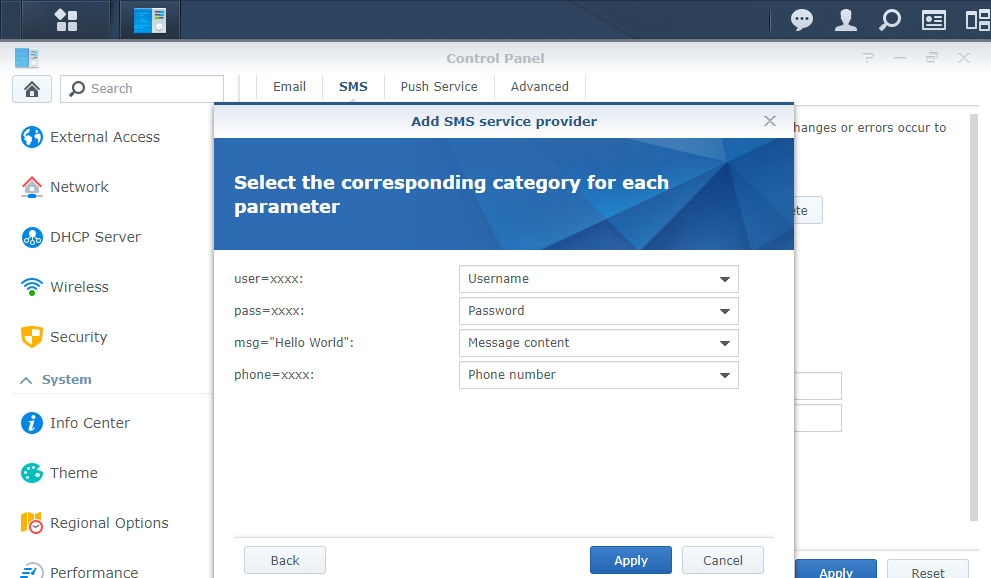Switch to the Push Service tab
991x578 pixels.
(439, 87)
